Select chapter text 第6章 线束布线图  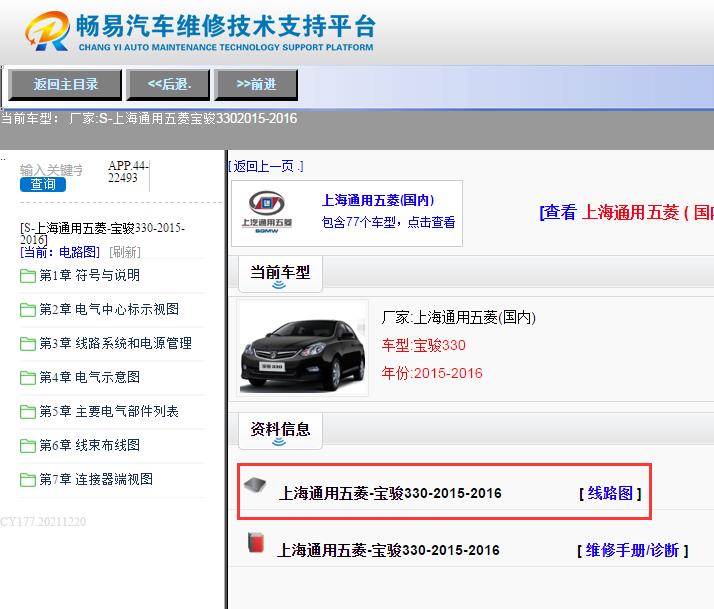89,445
